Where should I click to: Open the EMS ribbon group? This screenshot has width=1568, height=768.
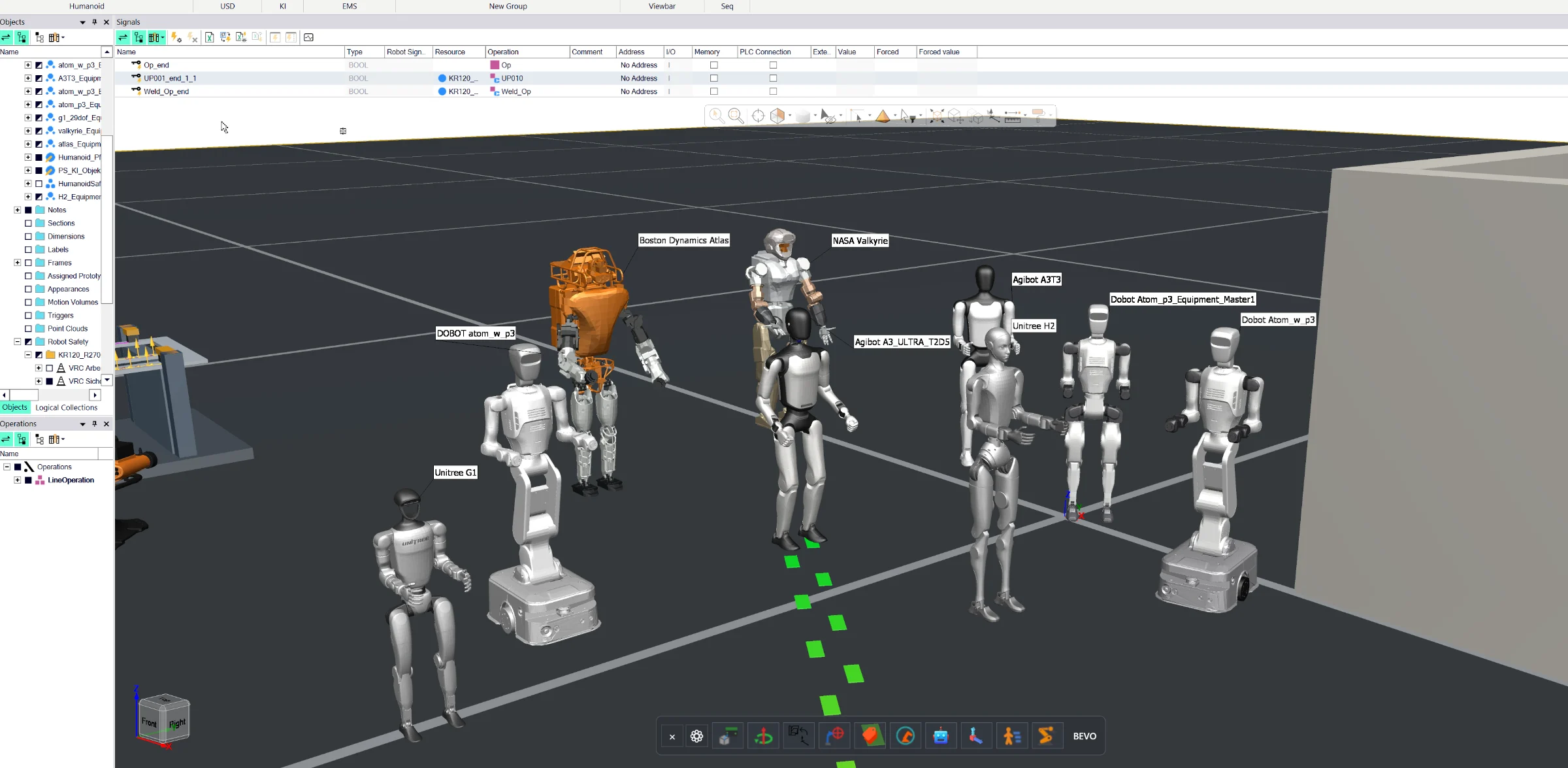(350, 6)
